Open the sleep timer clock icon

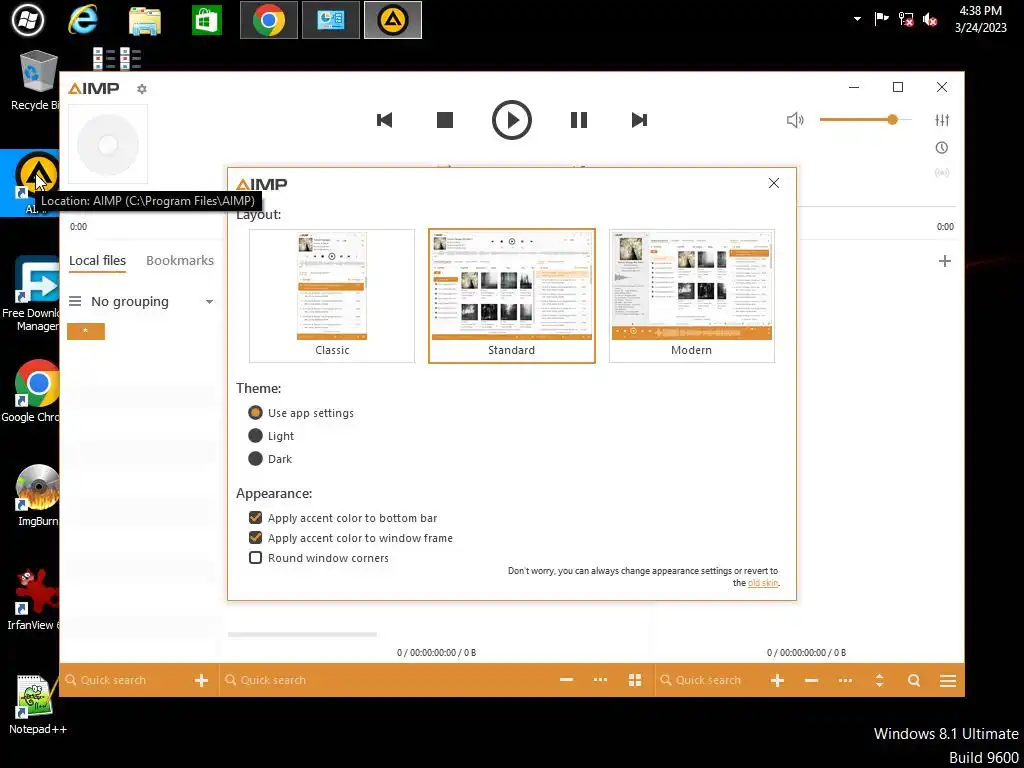click(942, 148)
